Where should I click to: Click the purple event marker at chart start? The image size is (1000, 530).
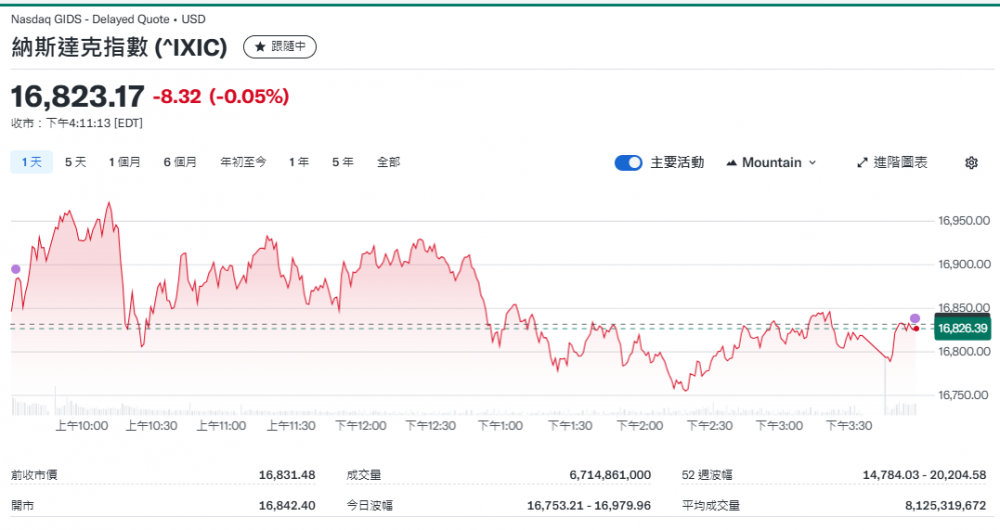15,269
